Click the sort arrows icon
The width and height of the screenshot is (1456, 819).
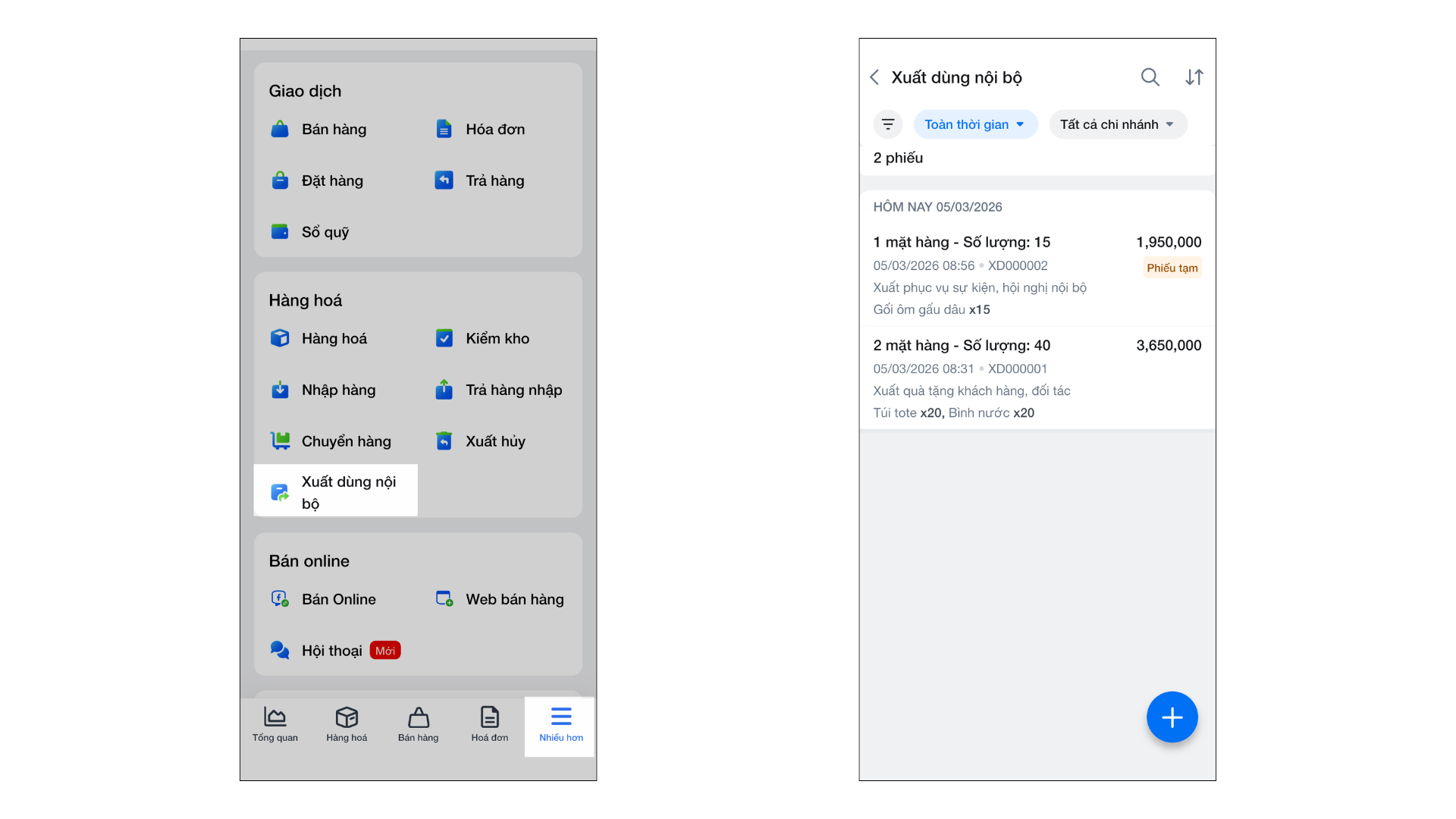tap(1194, 77)
